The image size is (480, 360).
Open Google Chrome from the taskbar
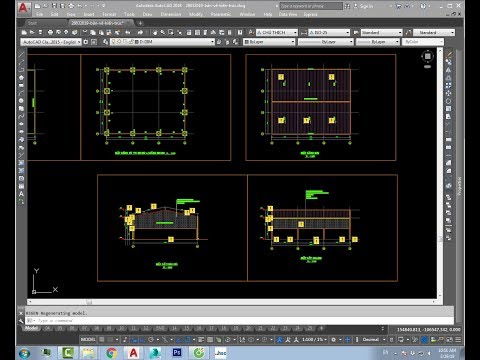coord(112,352)
